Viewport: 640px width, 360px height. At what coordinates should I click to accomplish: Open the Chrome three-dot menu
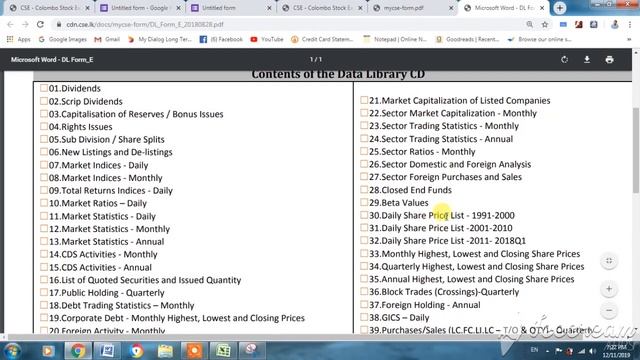pos(630,24)
